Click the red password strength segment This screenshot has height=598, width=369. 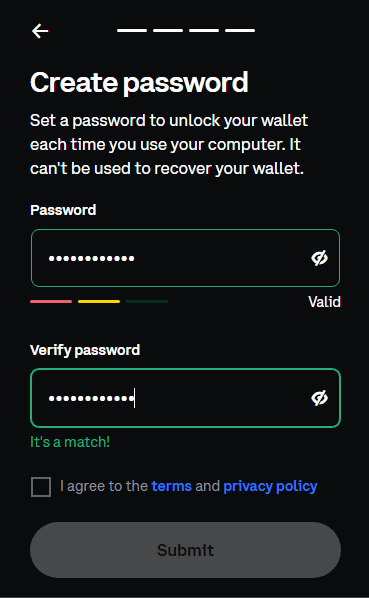[x=51, y=301]
